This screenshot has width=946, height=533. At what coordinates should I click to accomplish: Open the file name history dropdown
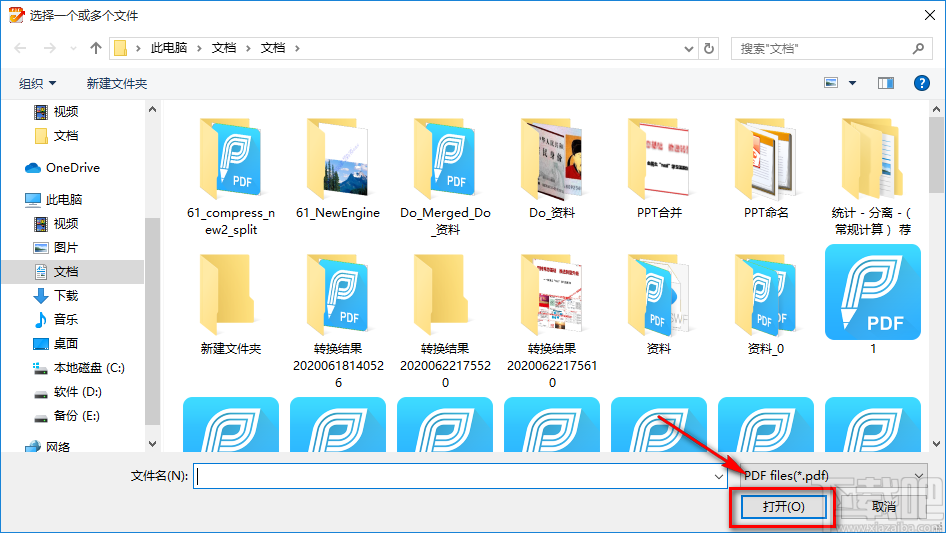click(719, 476)
